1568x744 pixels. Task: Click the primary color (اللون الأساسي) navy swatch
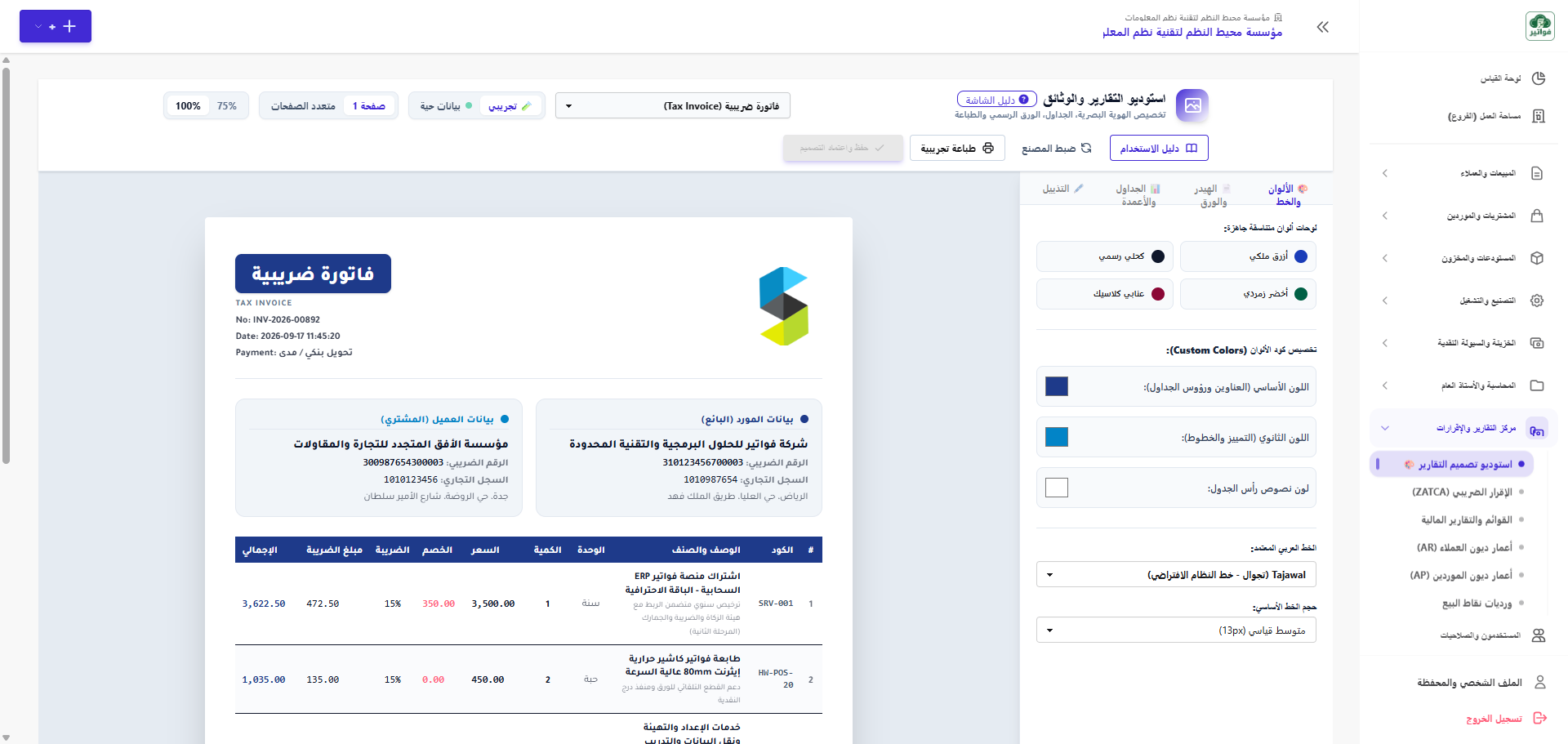(x=1057, y=386)
